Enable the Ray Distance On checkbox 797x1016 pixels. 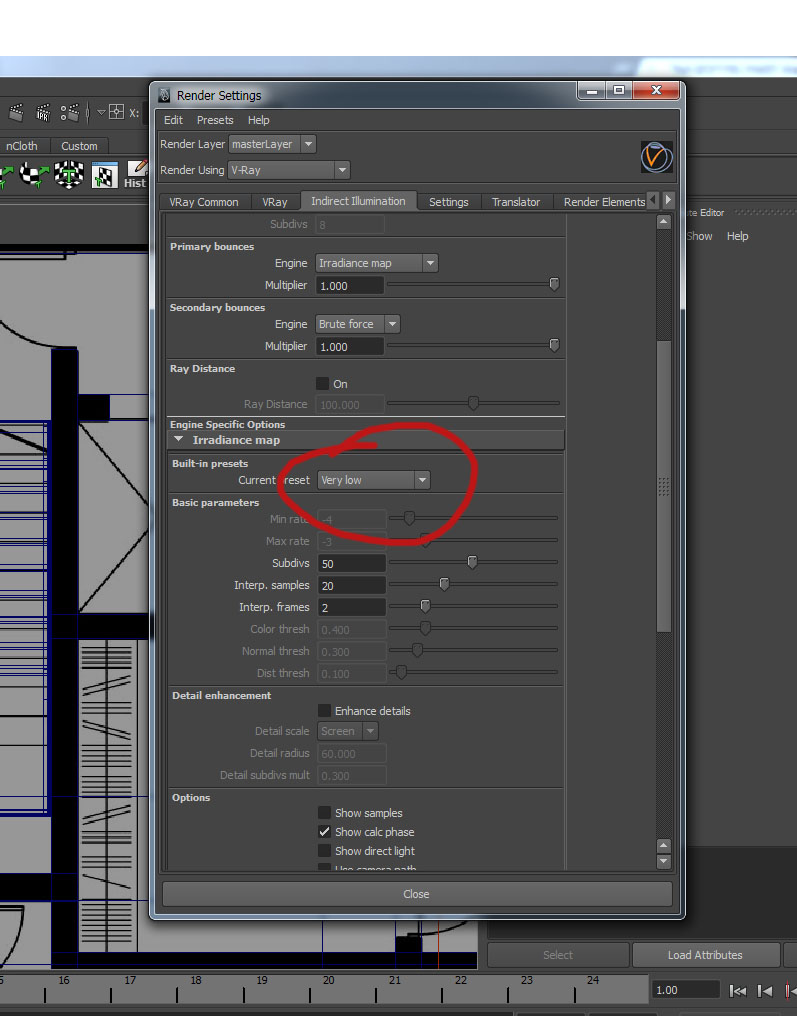tap(323, 384)
